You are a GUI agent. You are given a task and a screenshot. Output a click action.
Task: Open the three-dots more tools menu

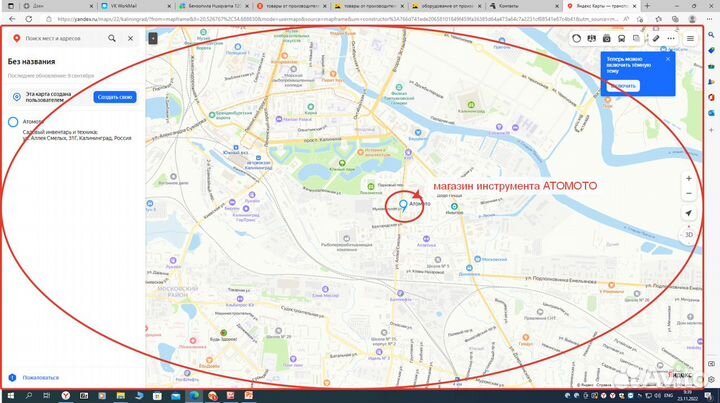click(x=671, y=39)
